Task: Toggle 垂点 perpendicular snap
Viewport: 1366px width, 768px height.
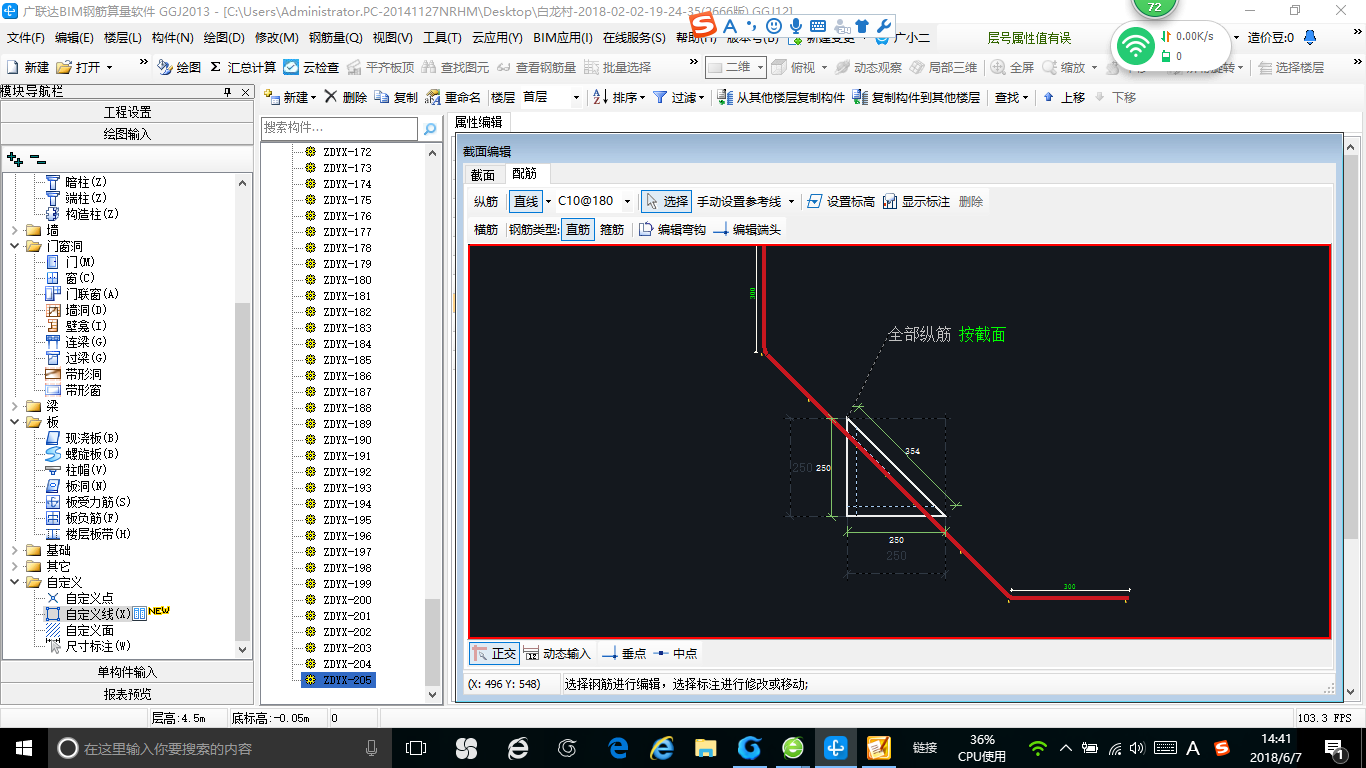Action: pos(624,654)
